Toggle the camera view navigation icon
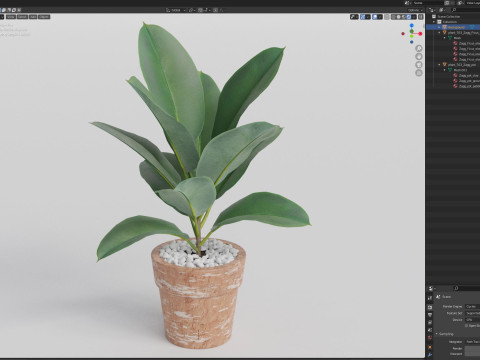480x360 pixels. click(x=419, y=65)
